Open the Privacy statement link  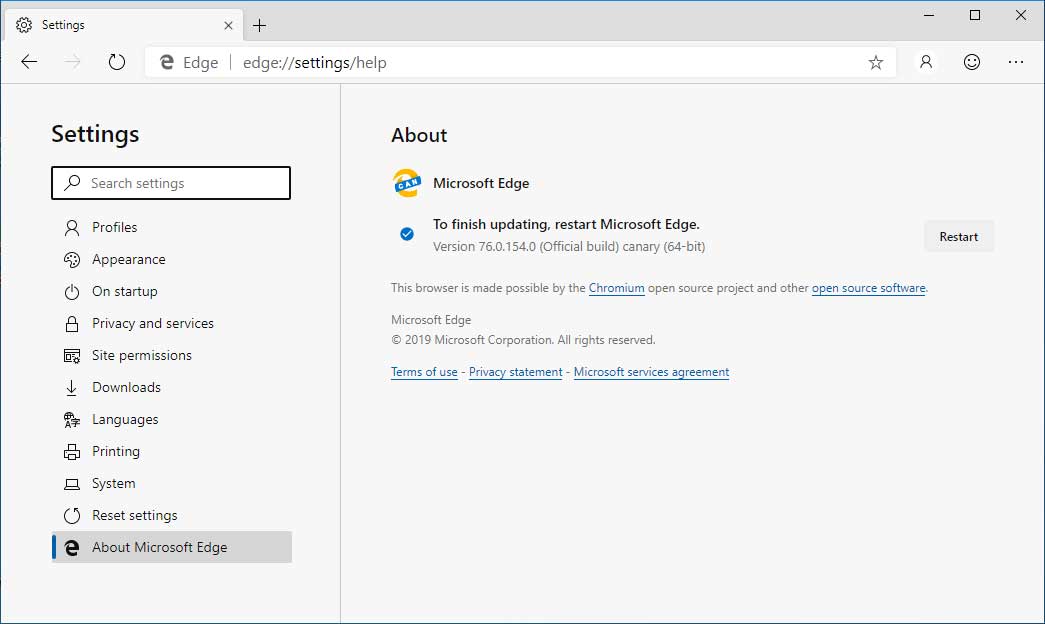pyautogui.click(x=515, y=372)
